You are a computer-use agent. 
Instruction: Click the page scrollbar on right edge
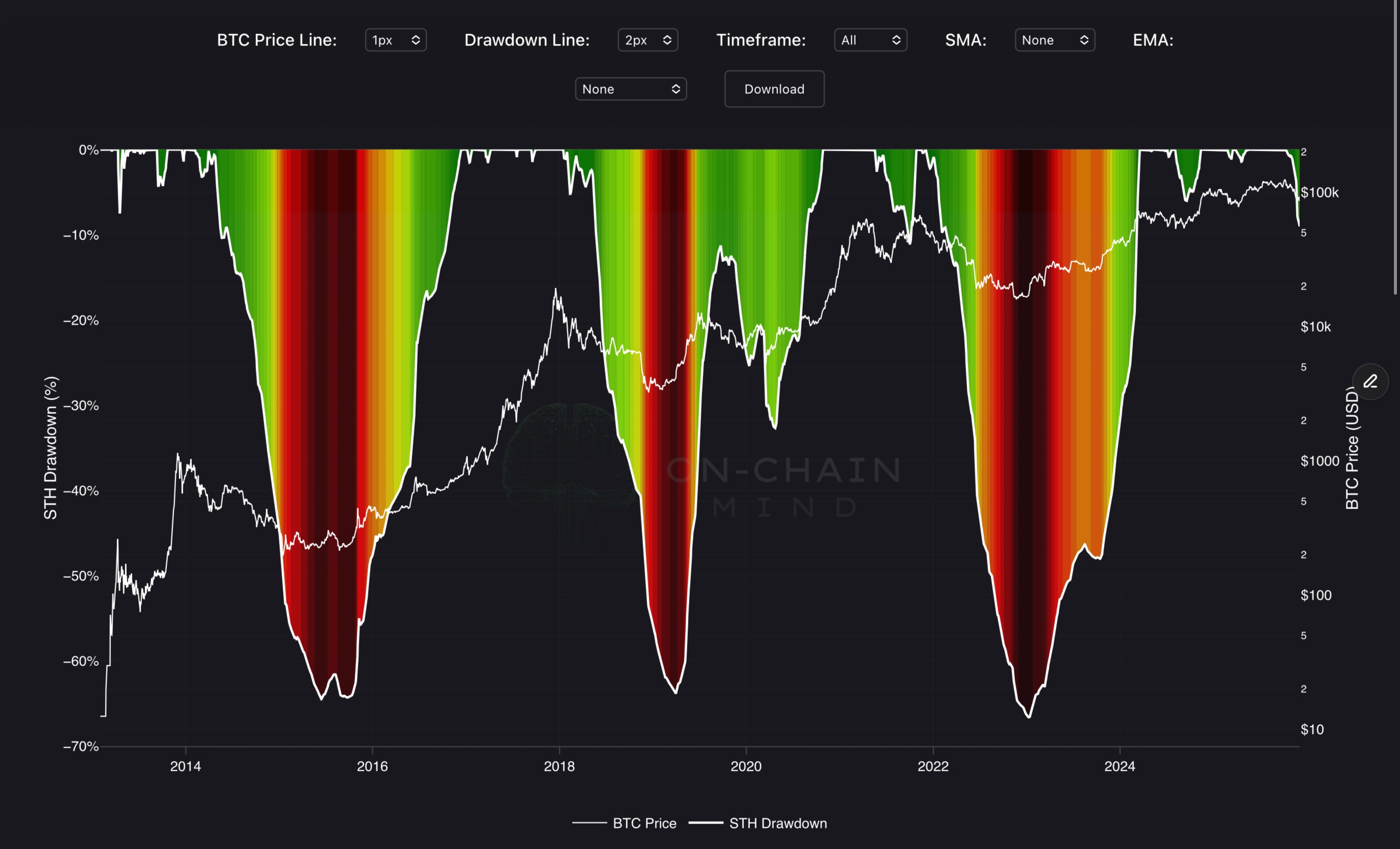[x=1395, y=148]
